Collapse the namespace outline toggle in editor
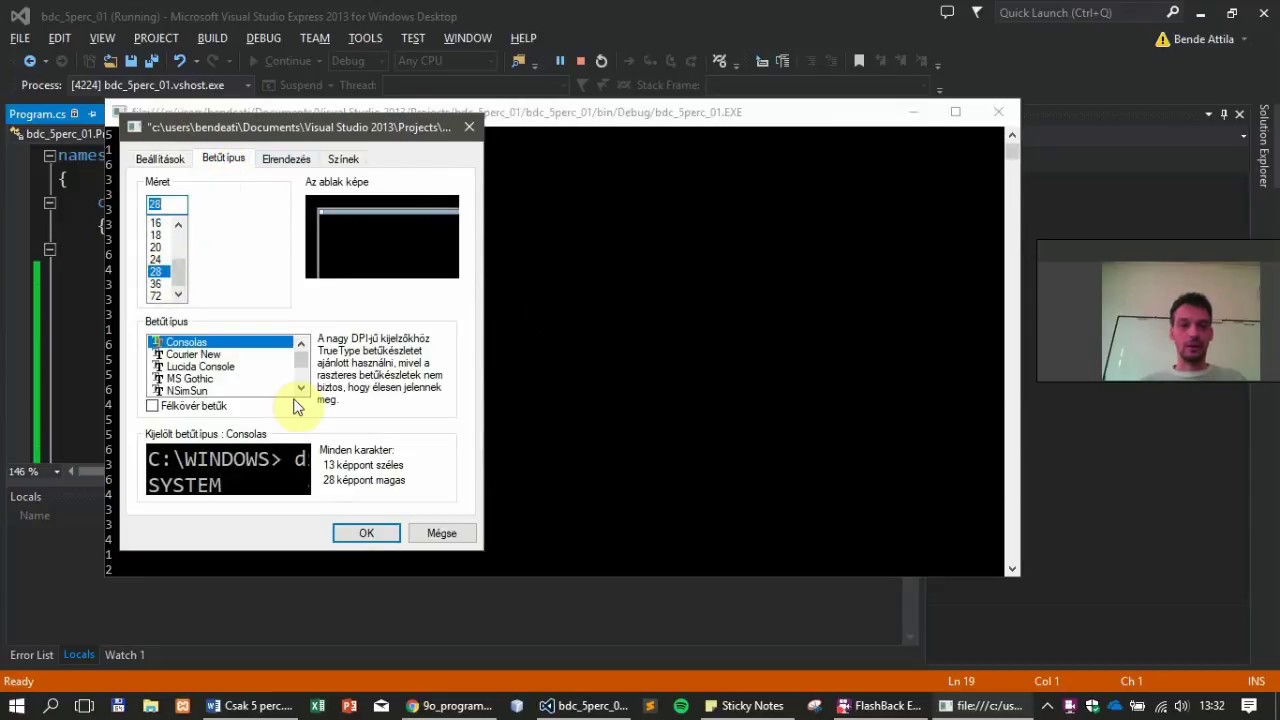This screenshot has width=1280, height=720. 49,156
